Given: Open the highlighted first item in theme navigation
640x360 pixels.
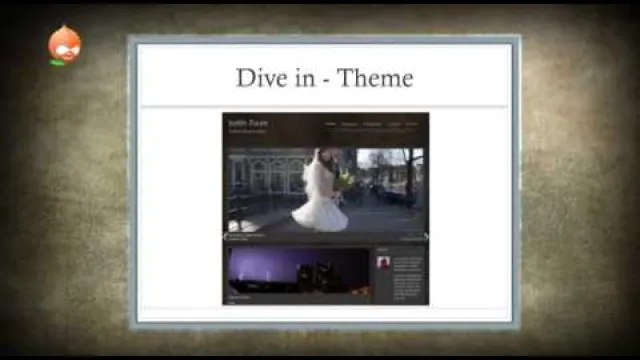Looking at the screenshot, I should click(x=330, y=124).
